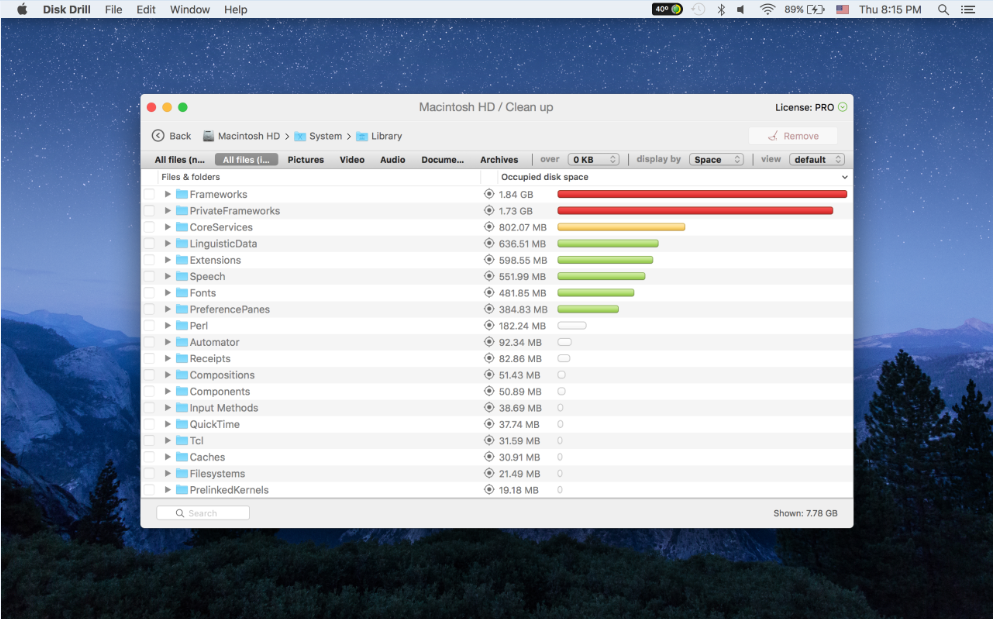
Task: Click the Receipts folder icon
Action: [182, 359]
